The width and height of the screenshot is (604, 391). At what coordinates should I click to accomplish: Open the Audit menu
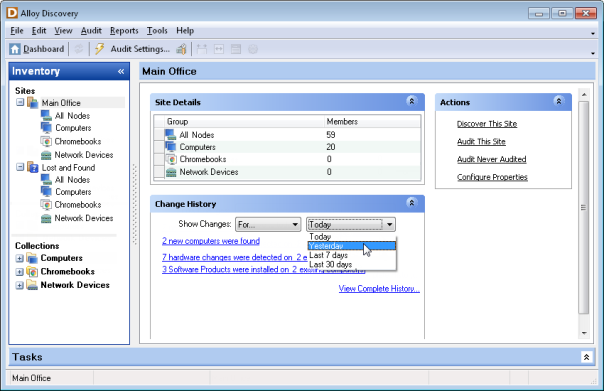[x=91, y=31]
